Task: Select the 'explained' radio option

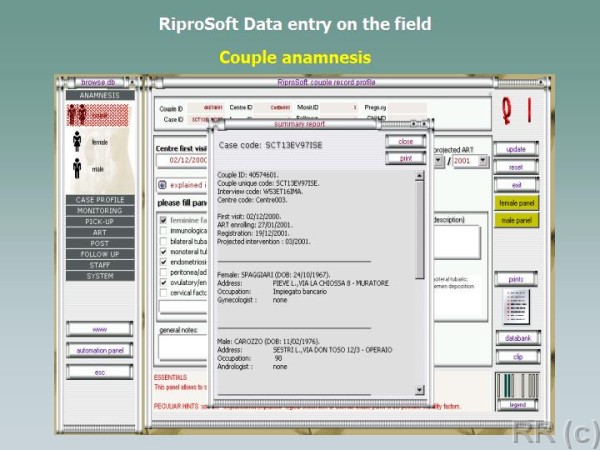Action: pos(162,185)
